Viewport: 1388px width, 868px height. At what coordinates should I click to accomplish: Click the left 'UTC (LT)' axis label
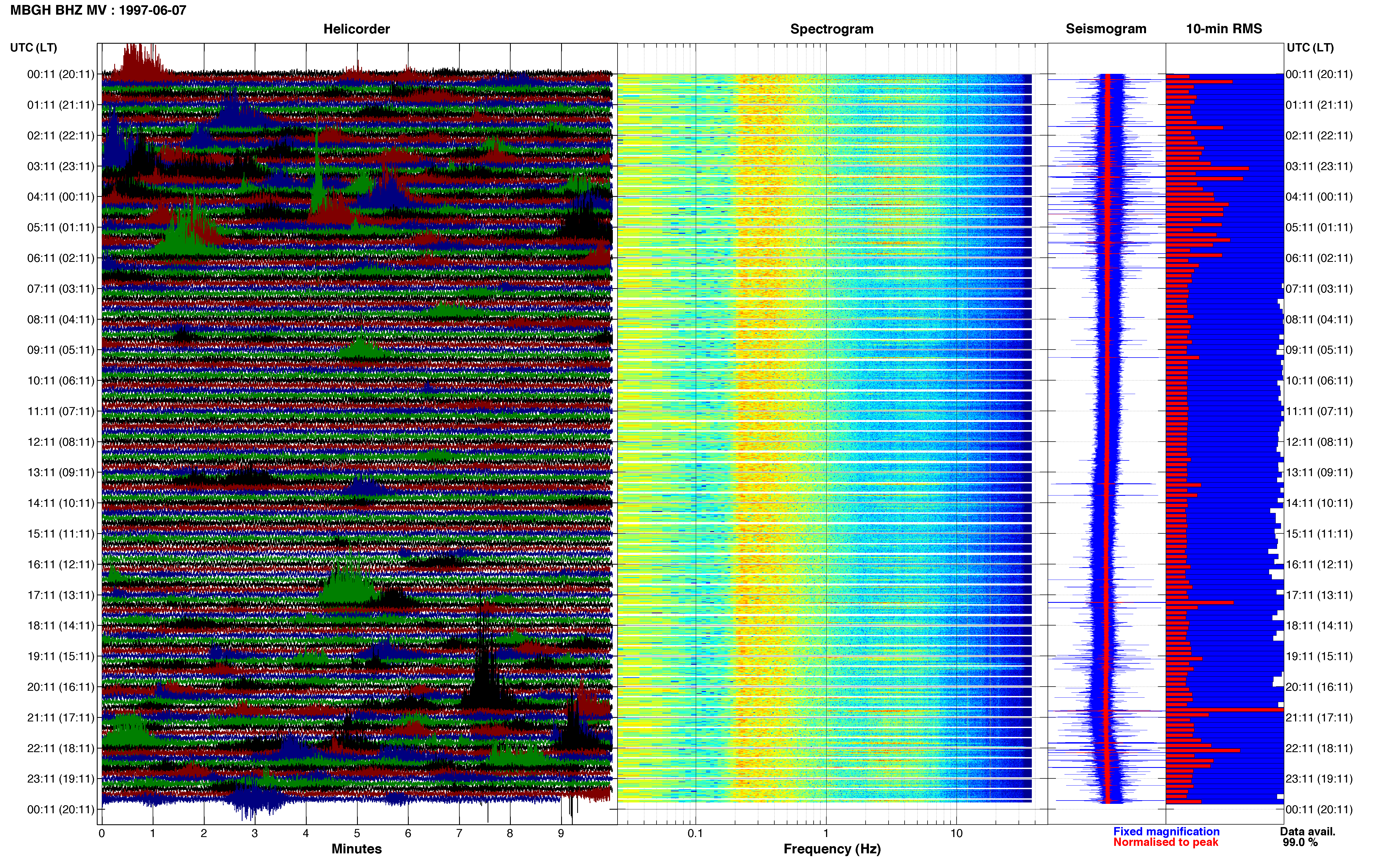(34, 48)
